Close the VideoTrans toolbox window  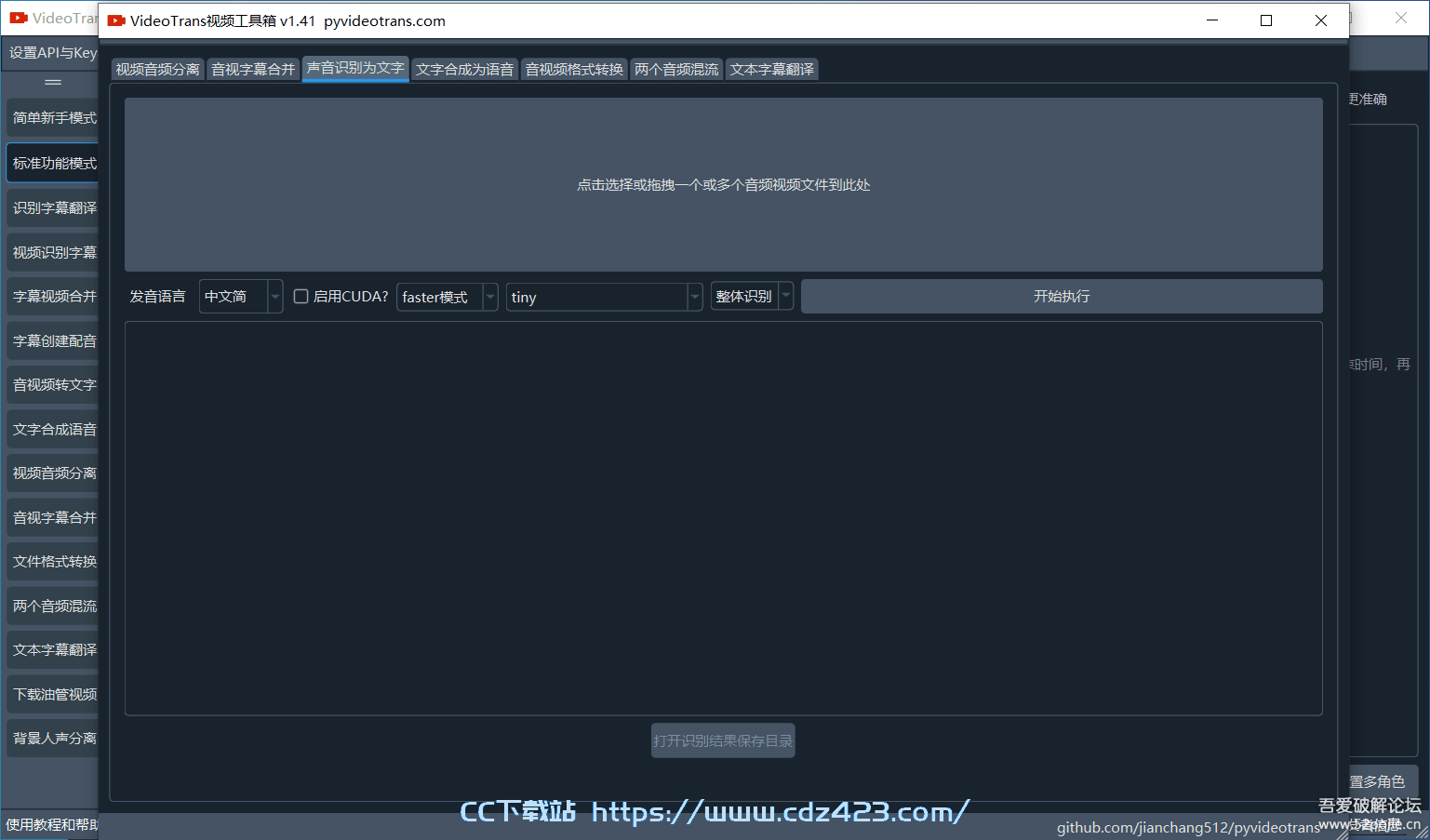pos(1321,20)
